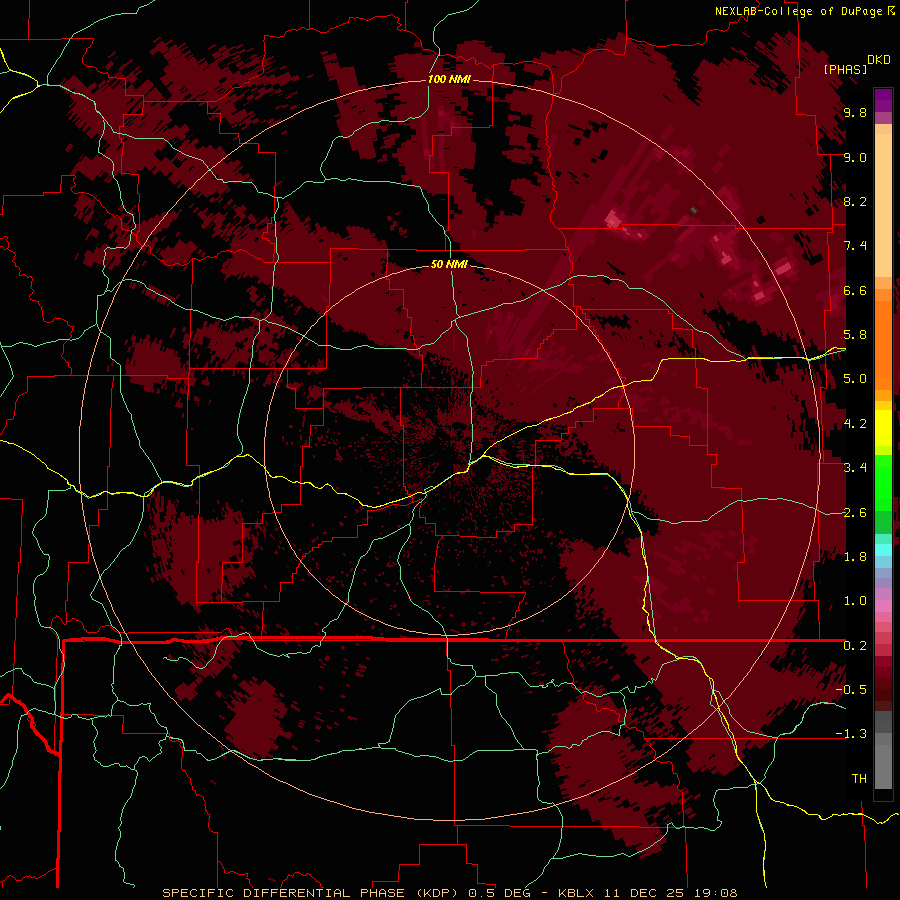Click the NEXLAB-College of DuPage credit text

coord(798,11)
